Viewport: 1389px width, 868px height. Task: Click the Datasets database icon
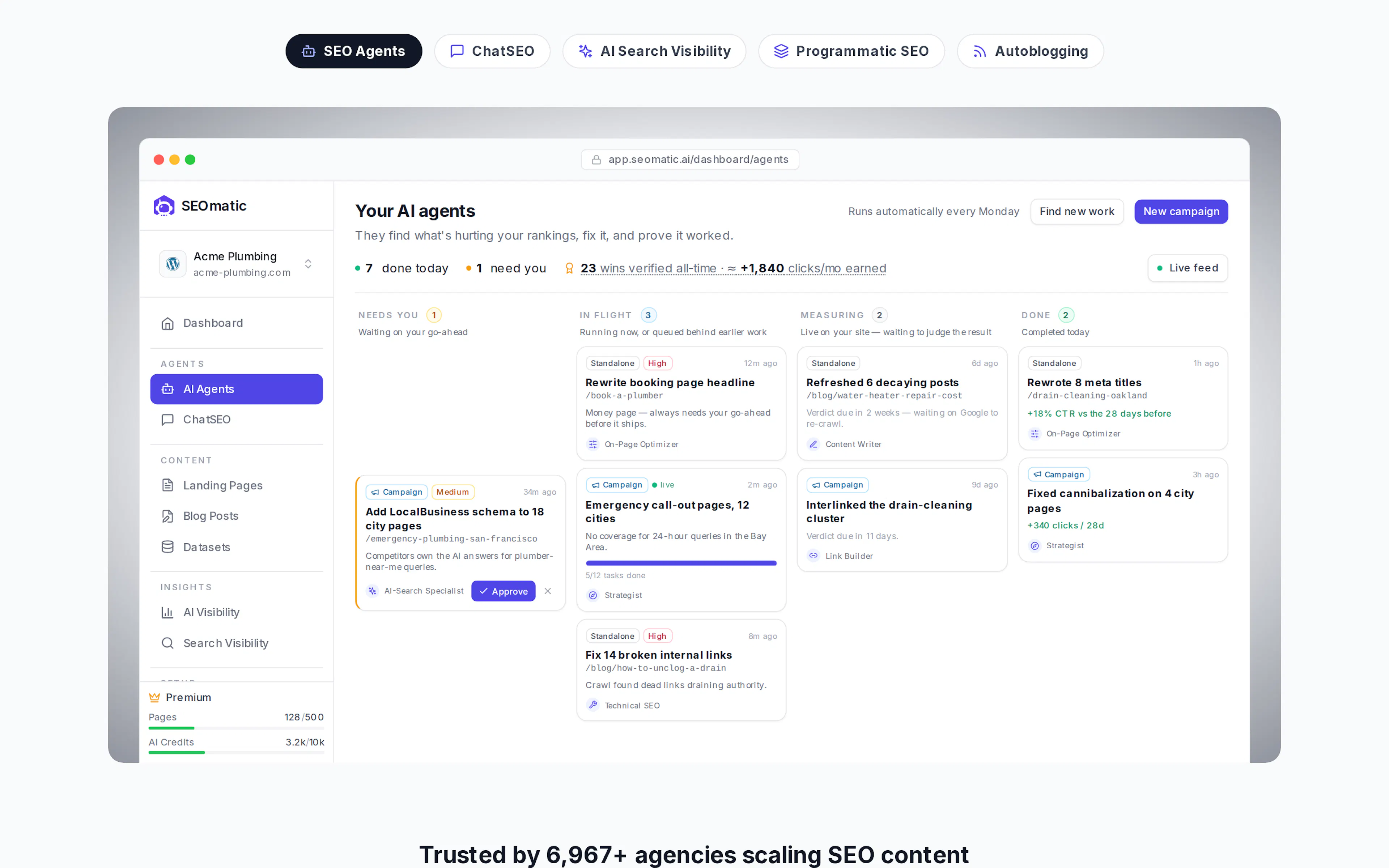(167, 547)
